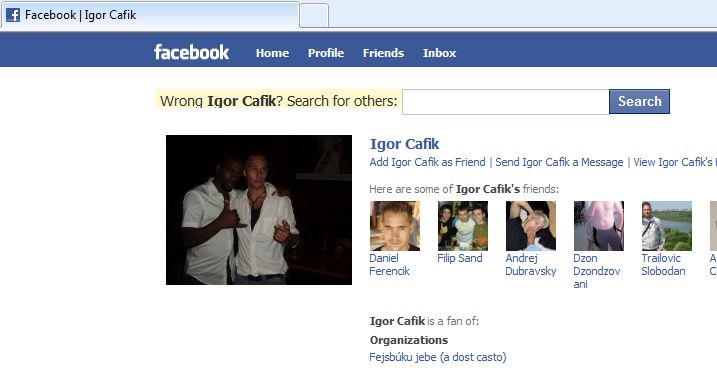
Task: Click the blue Search button
Action: 639,102
